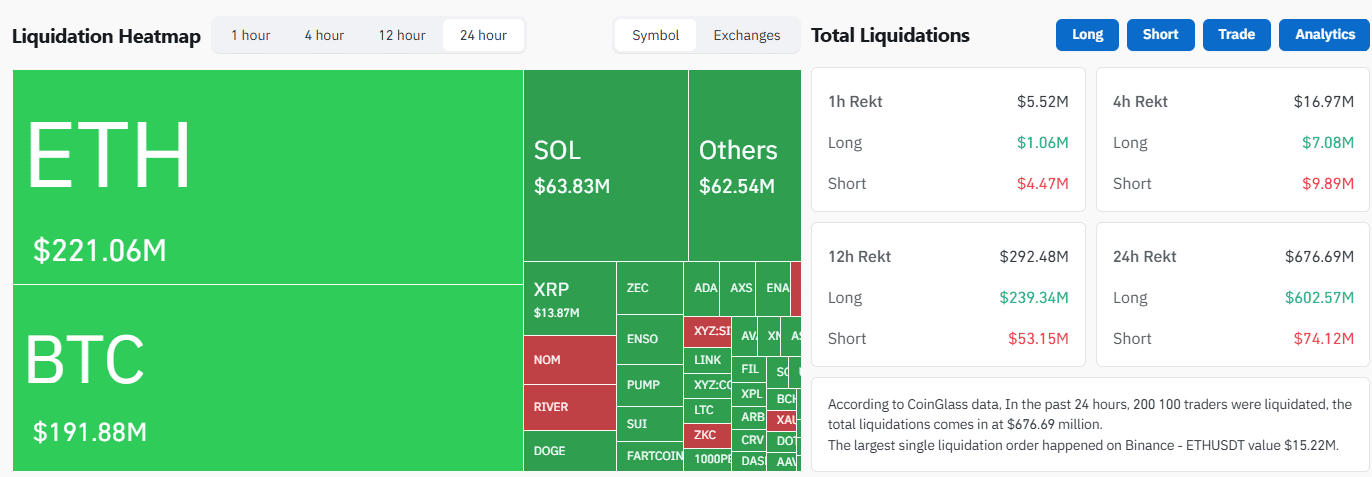Click the XRP tile in heatmap
This screenshot has width=1372, height=477.
click(569, 298)
